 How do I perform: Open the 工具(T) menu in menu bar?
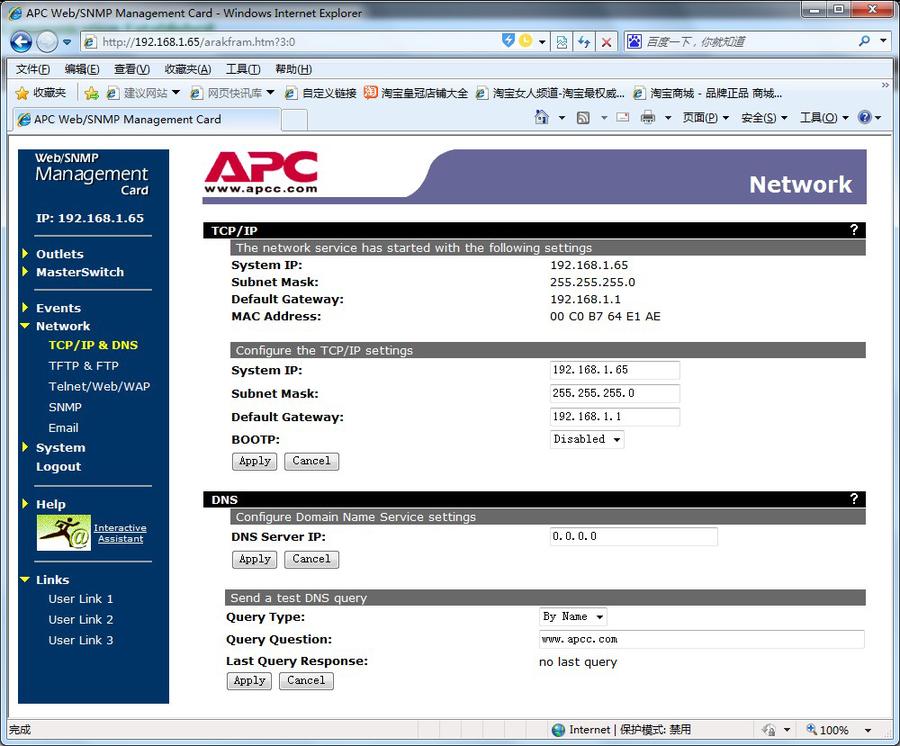242,69
